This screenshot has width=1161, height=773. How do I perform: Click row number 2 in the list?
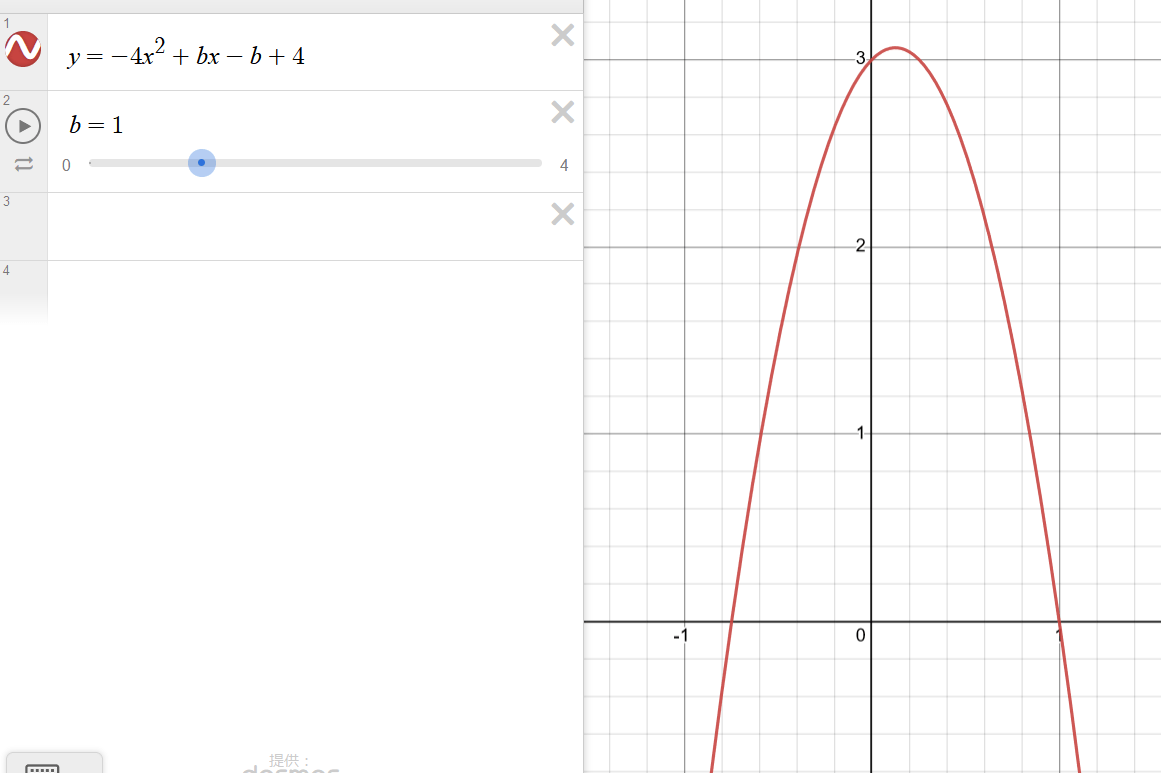click(x=5, y=100)
